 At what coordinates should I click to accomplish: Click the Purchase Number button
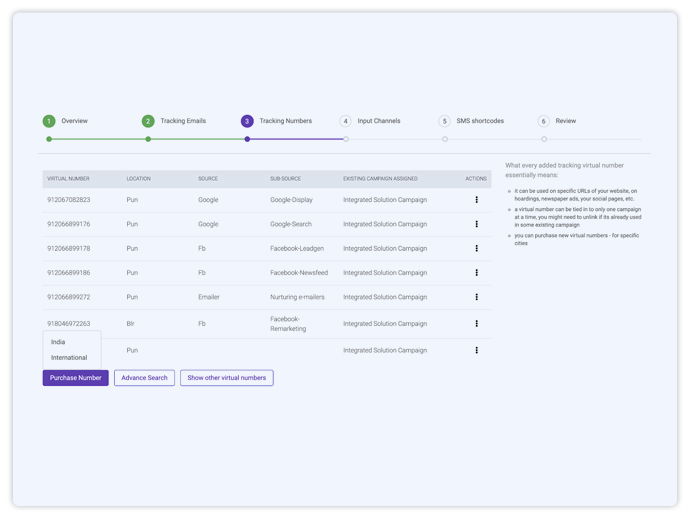[x=76, y=378]
